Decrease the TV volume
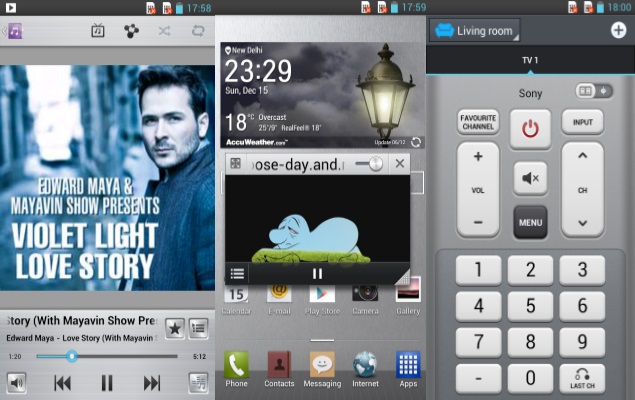This screenshot has width=635, height=400. point(478,222)
